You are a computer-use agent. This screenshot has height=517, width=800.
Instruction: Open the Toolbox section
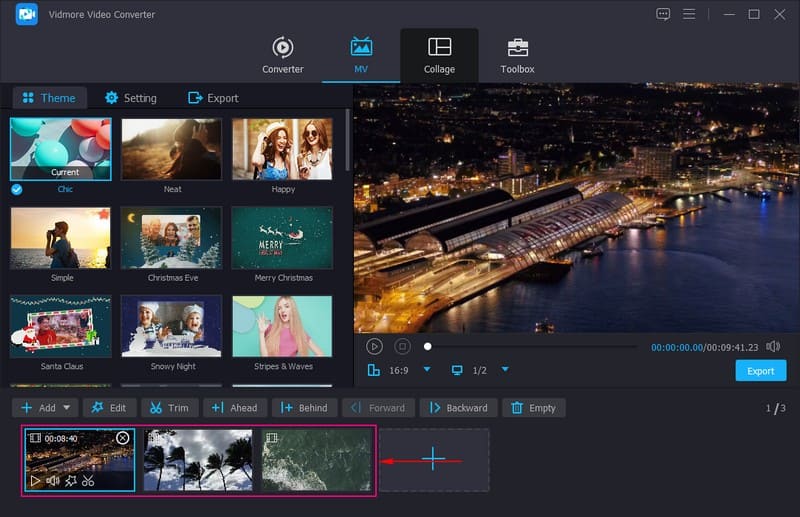point(517,55)
